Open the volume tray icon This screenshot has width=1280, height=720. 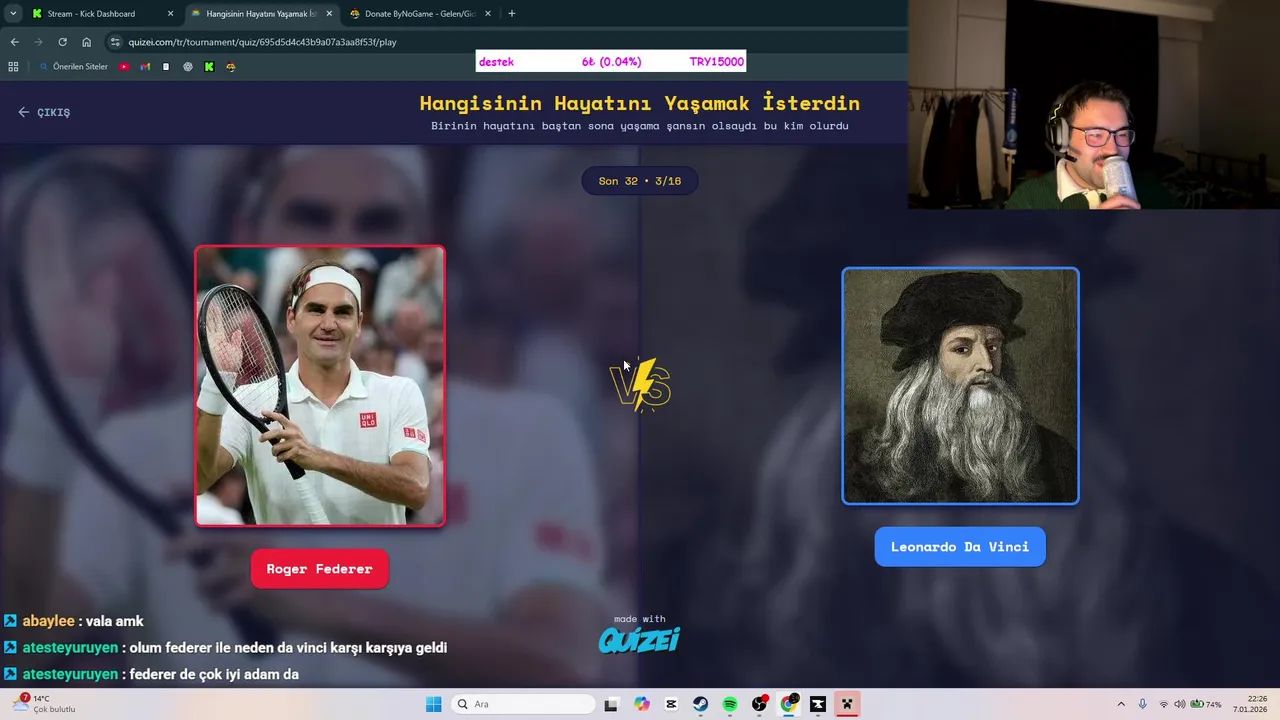[1179, 704]
